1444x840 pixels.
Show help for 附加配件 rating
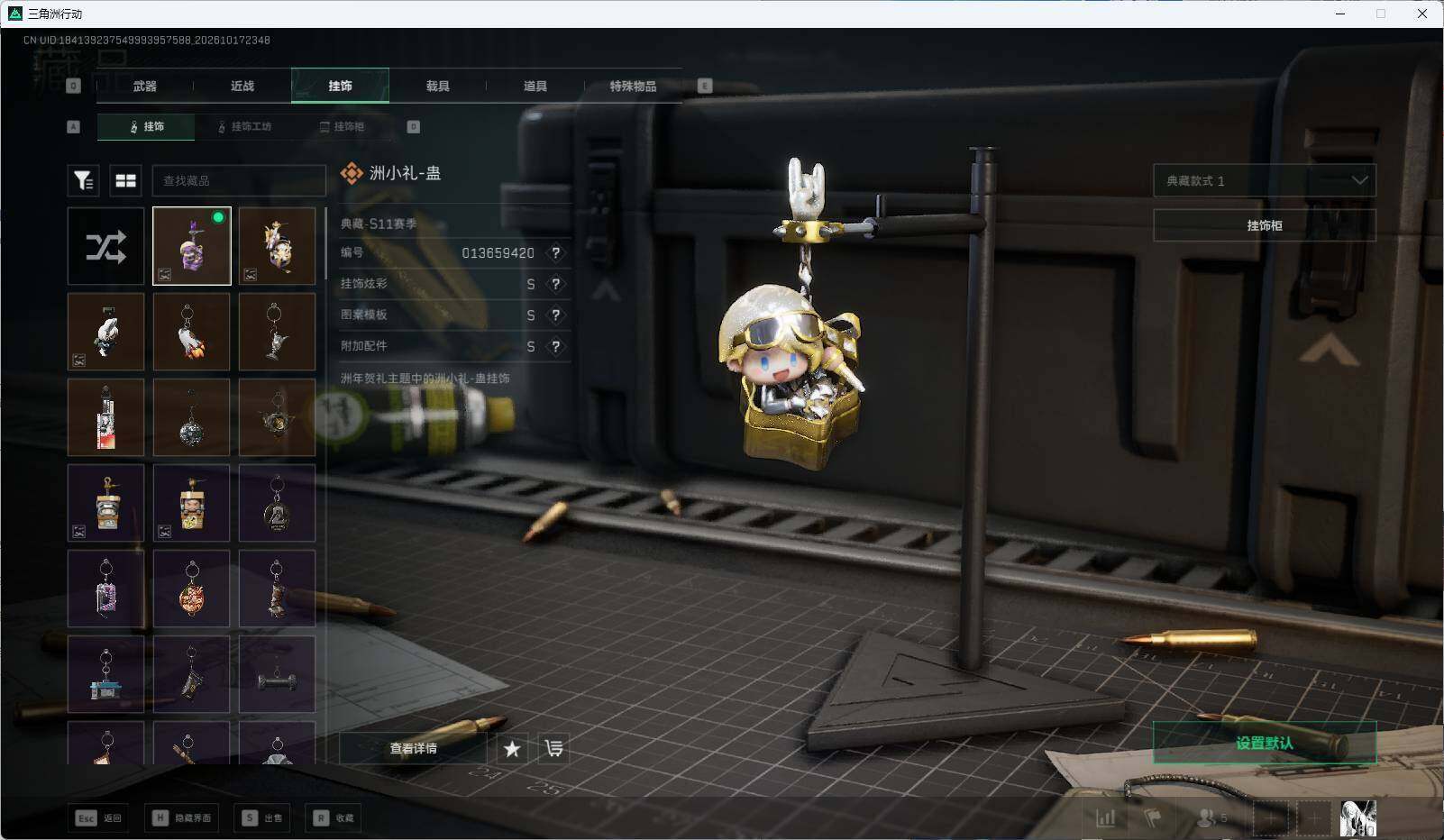tap(556, 346)
